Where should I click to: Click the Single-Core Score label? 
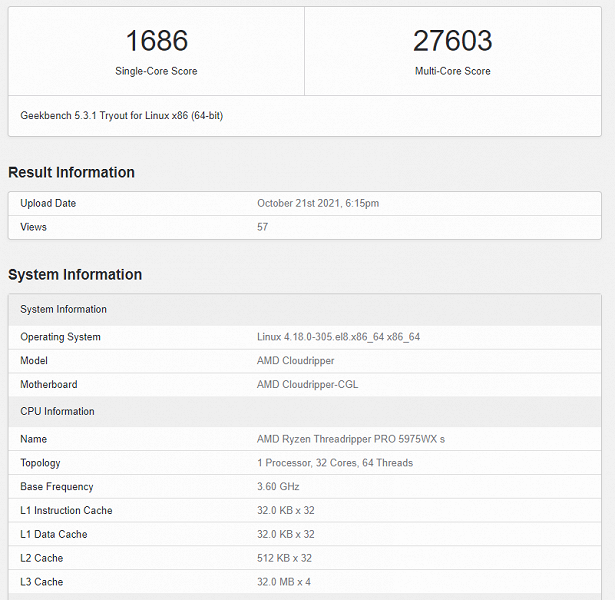point(156,71)
